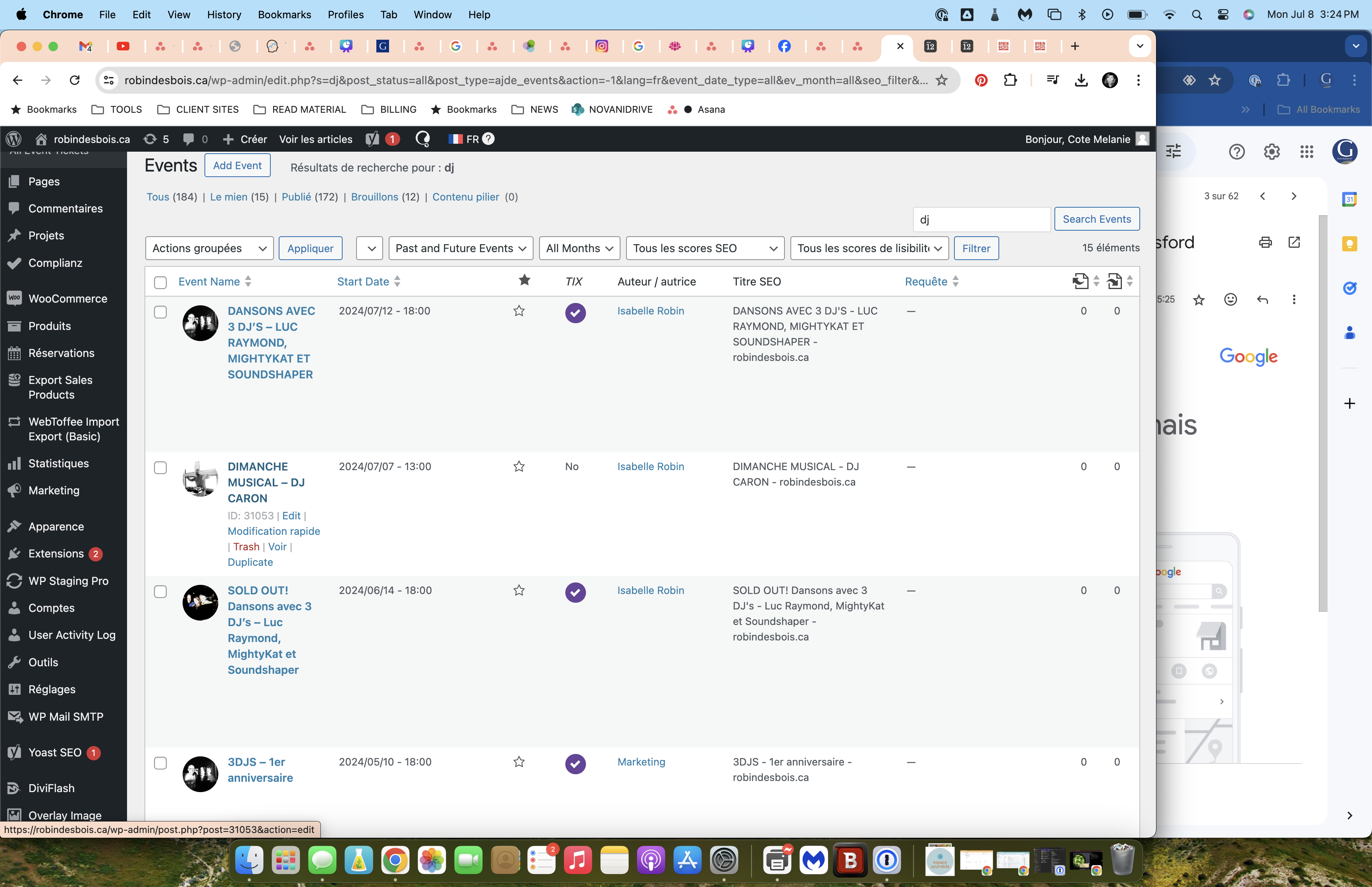Open the Chrome extensions puzzle icon
Screen dimensions: 1372x887
pos(1010,80)
